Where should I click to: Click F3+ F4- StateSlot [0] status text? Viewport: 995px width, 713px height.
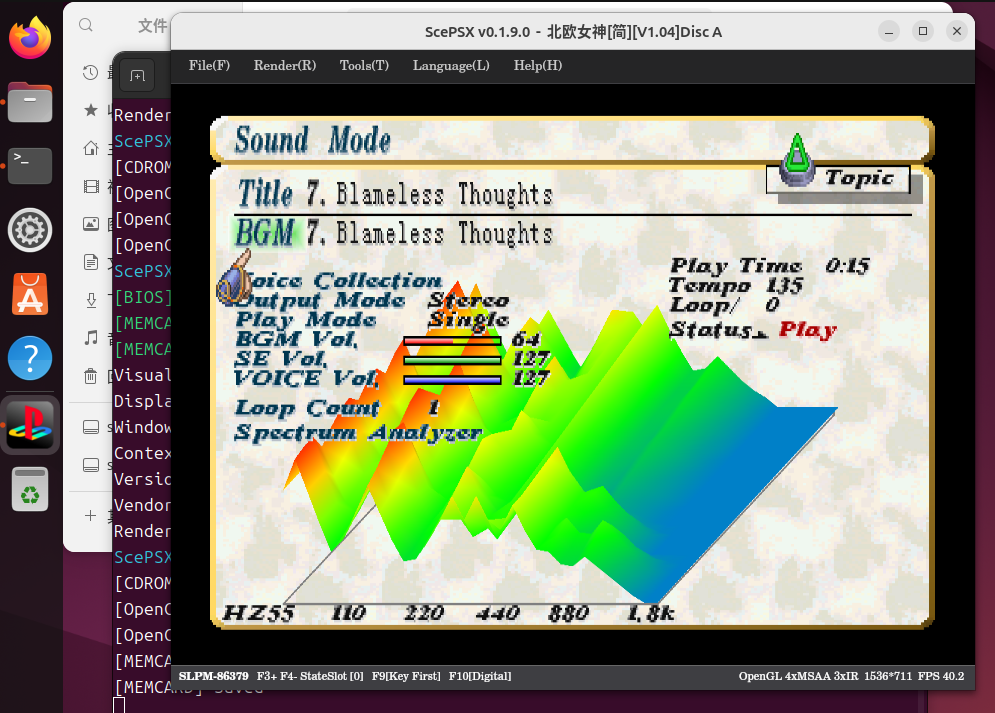[x=310, y=676]
